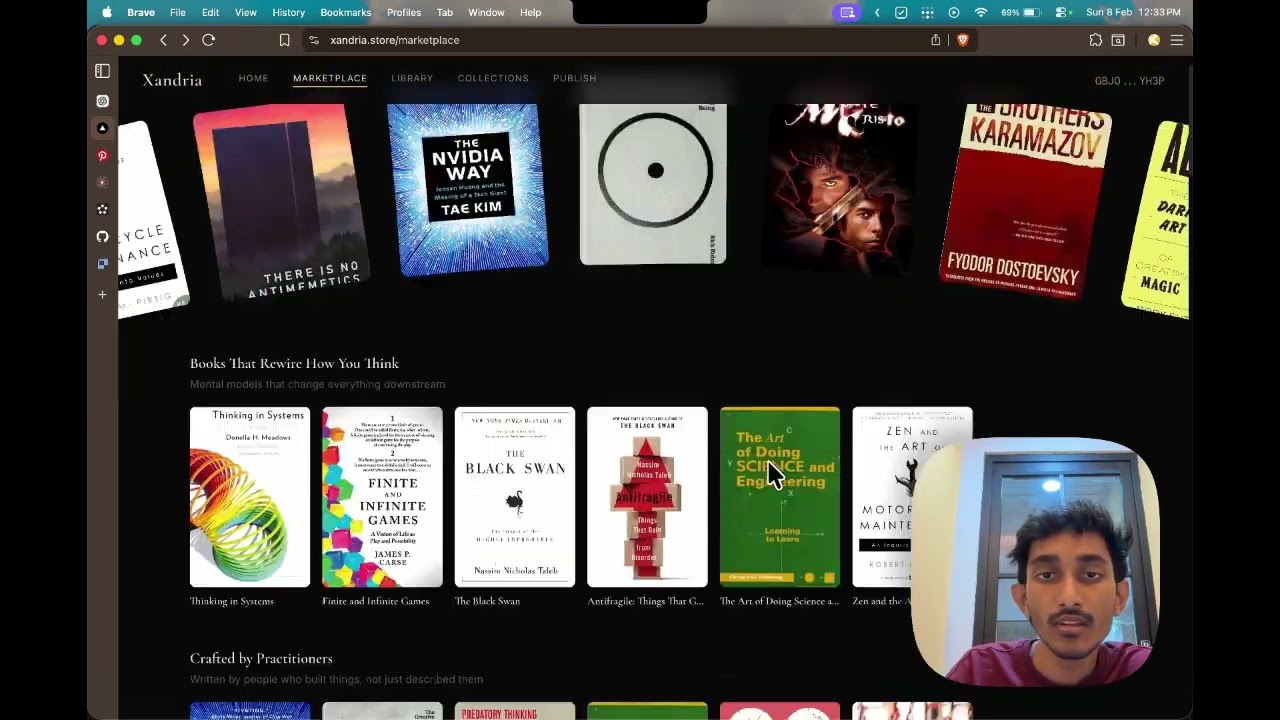1280x720 pixels.
Task: Open The Brothers Karamazov book cover
Action: click(x=1025, y=200)
